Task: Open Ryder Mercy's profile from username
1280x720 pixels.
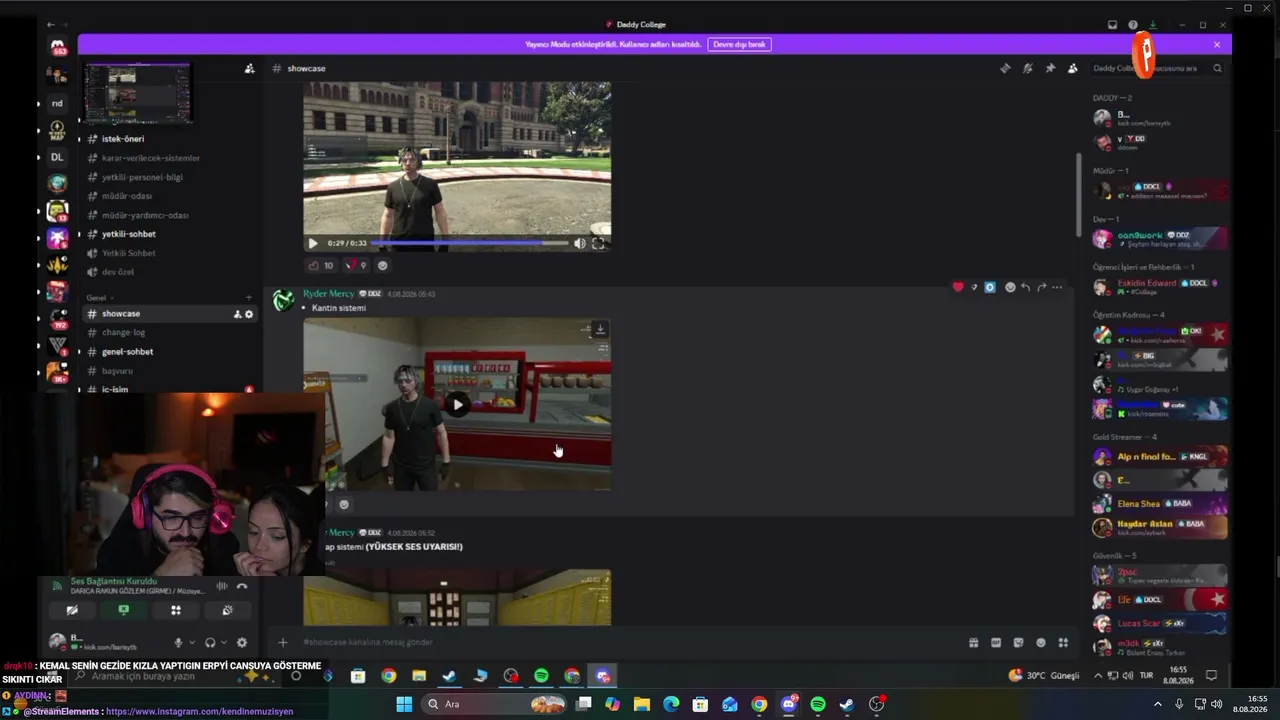Action: click(328, 294)
